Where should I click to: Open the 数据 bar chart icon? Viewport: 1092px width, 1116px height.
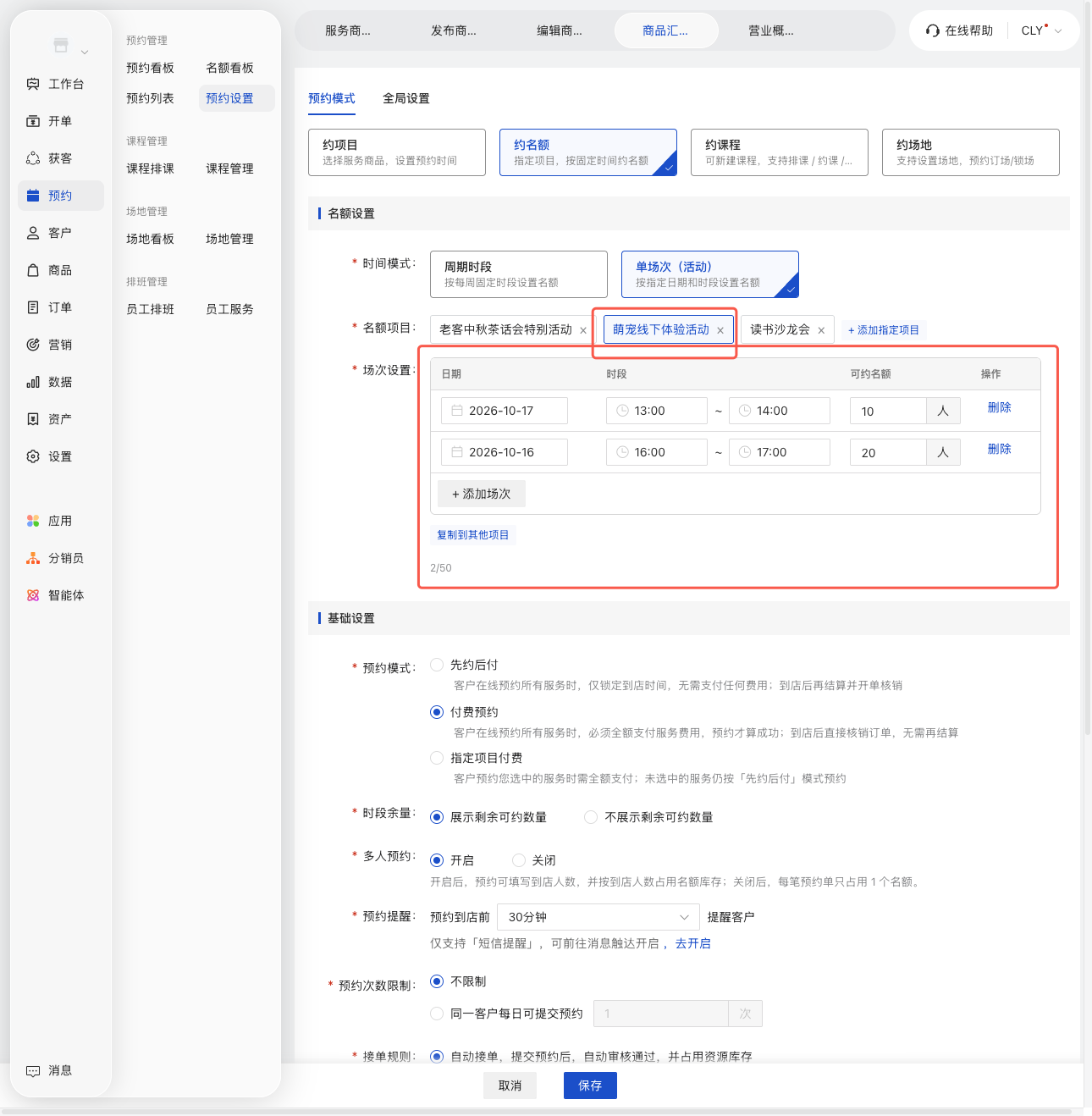33,382
